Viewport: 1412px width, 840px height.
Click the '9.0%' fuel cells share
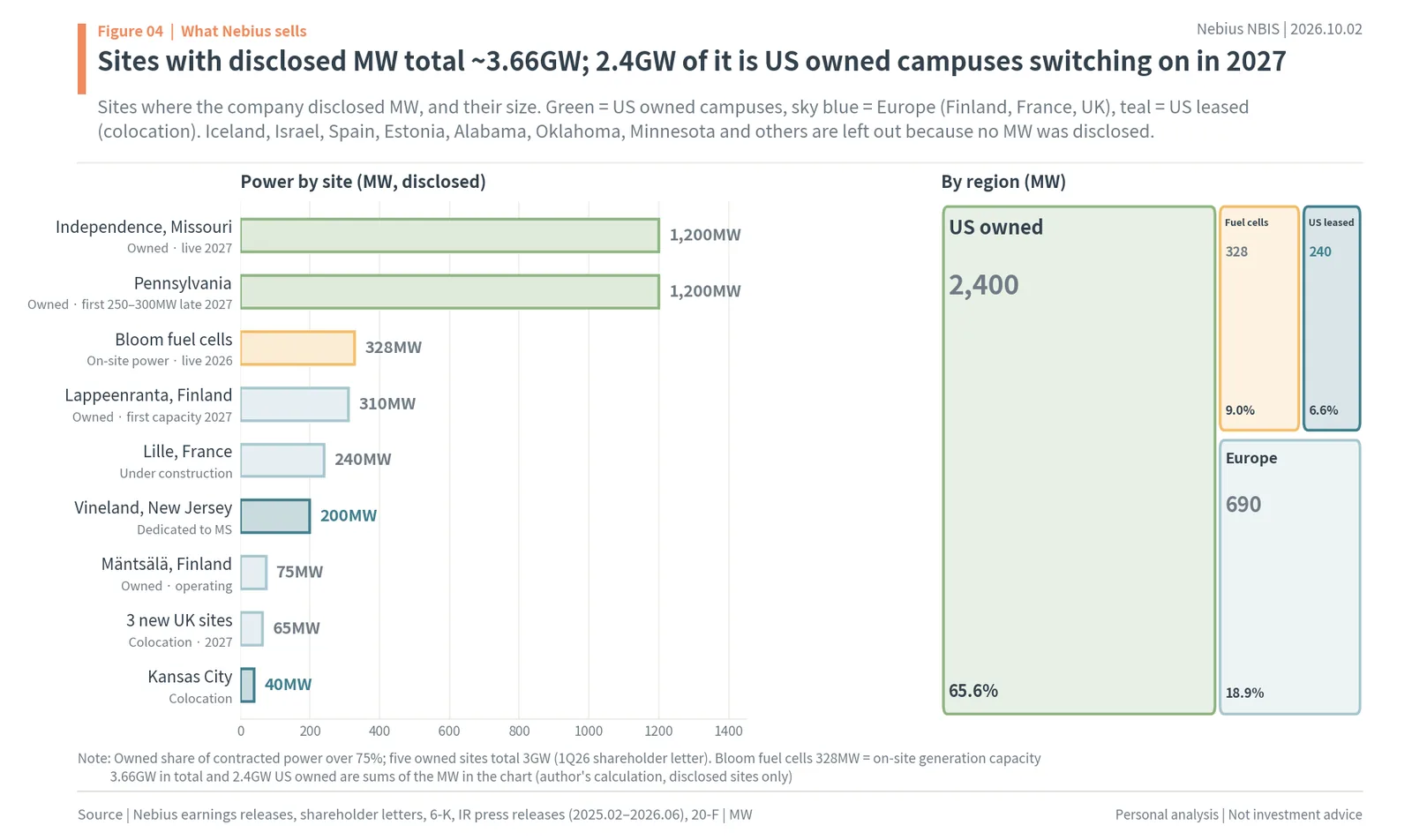1240,410
